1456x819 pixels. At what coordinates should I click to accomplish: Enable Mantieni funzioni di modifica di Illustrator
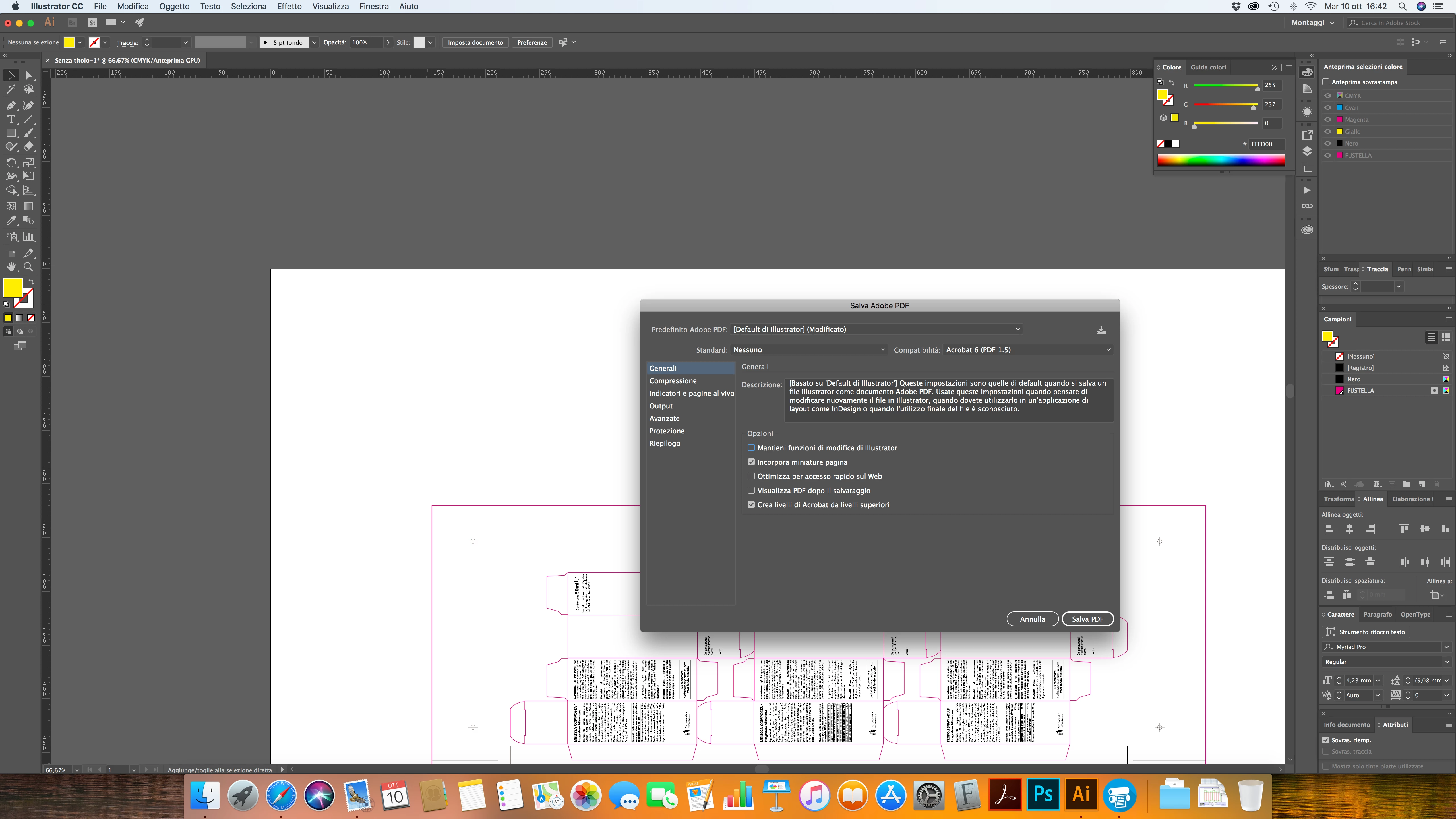click(x=751, y=448)
